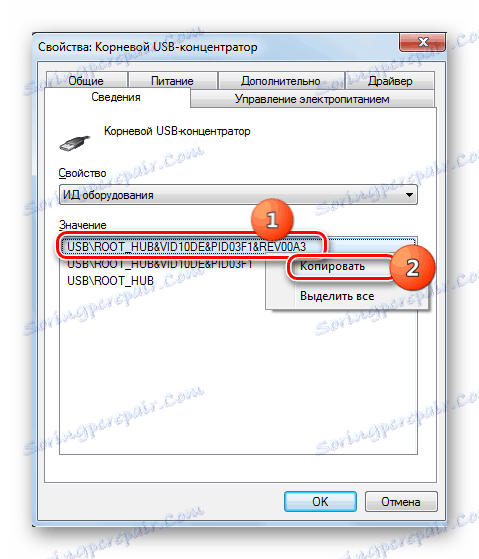Screen dimensions: 479x559
Task: Select the USB\ROOT_HUB&VID10DE&PID03F1 value
Action: [160, 264]
